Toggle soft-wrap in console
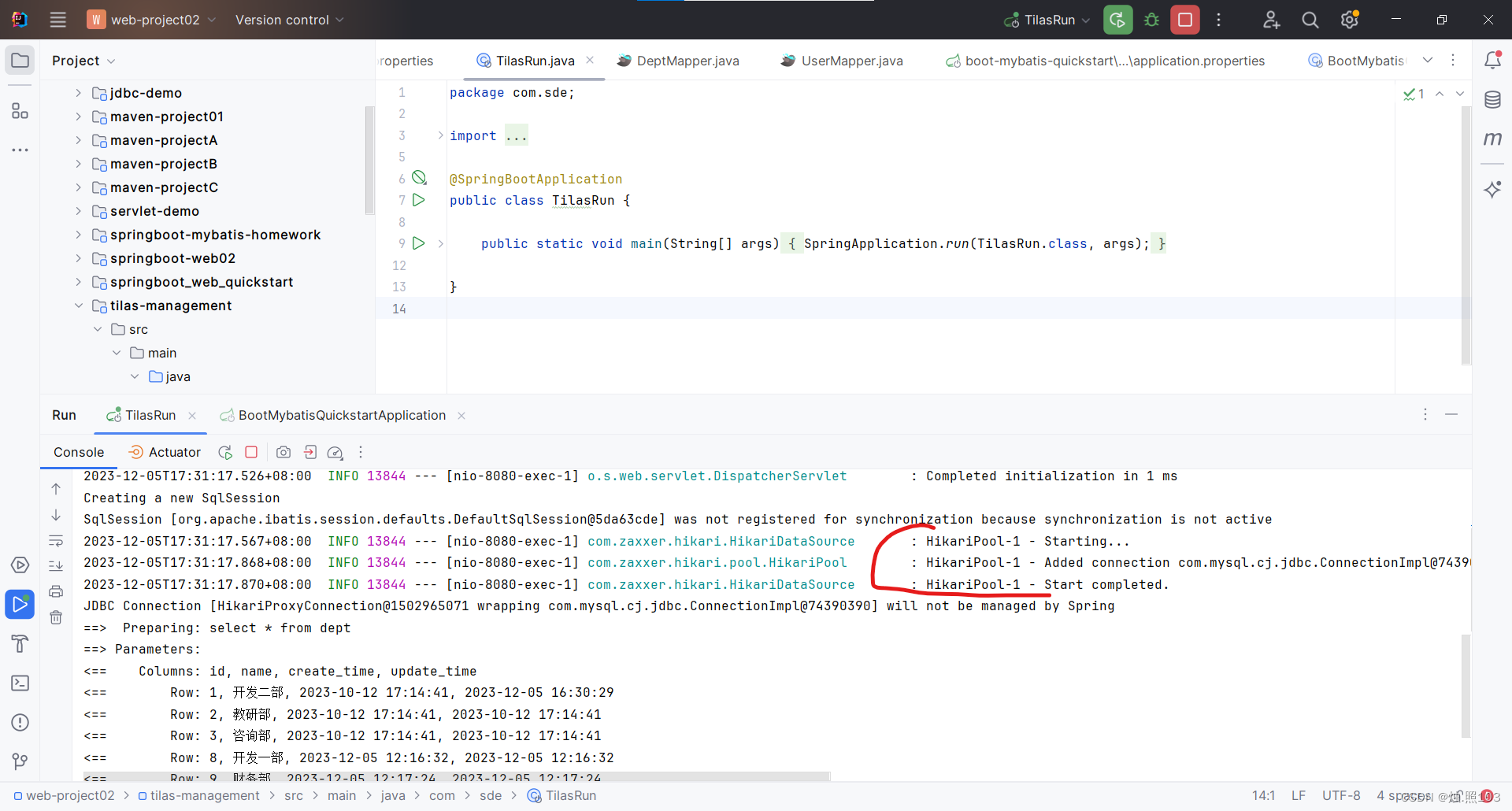 click(x=56, y=540)
